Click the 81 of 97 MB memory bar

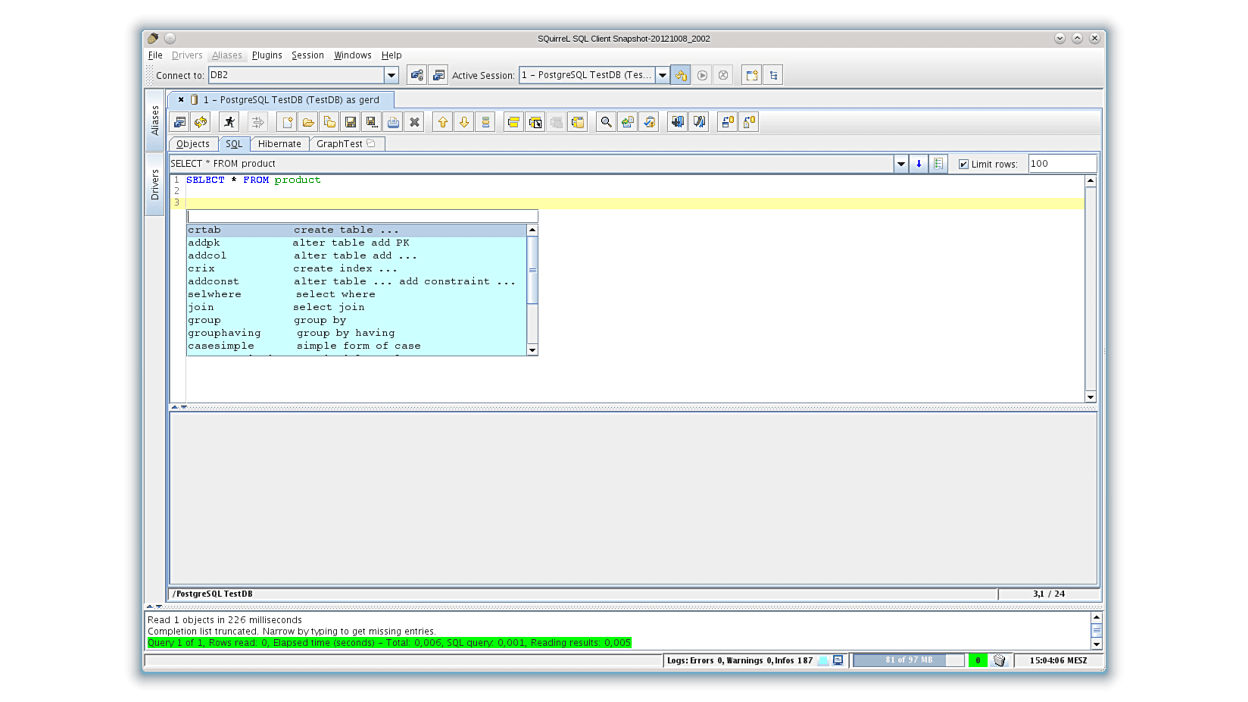pos(908,660)
